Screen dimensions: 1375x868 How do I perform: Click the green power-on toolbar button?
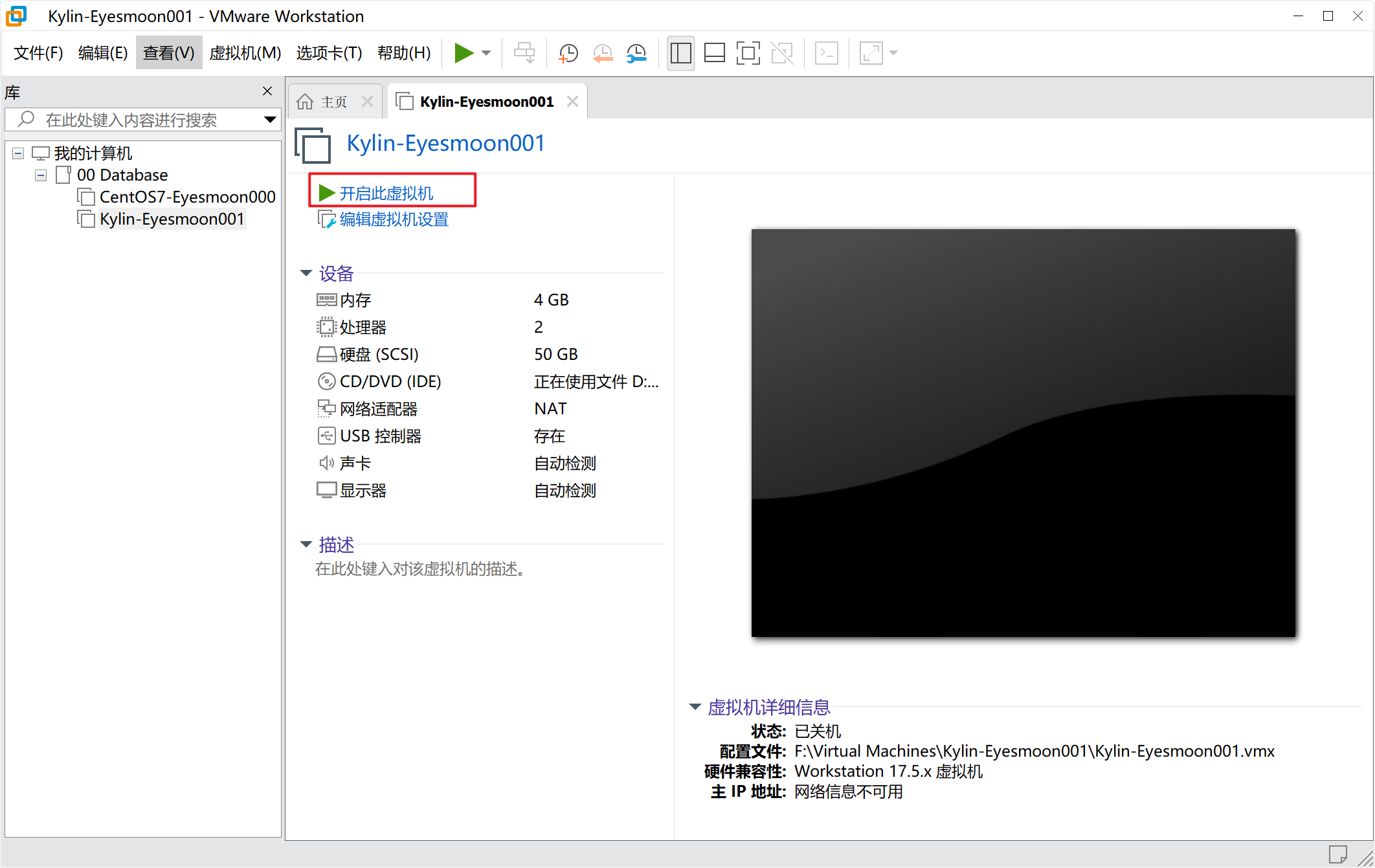[x=464, y=53]
